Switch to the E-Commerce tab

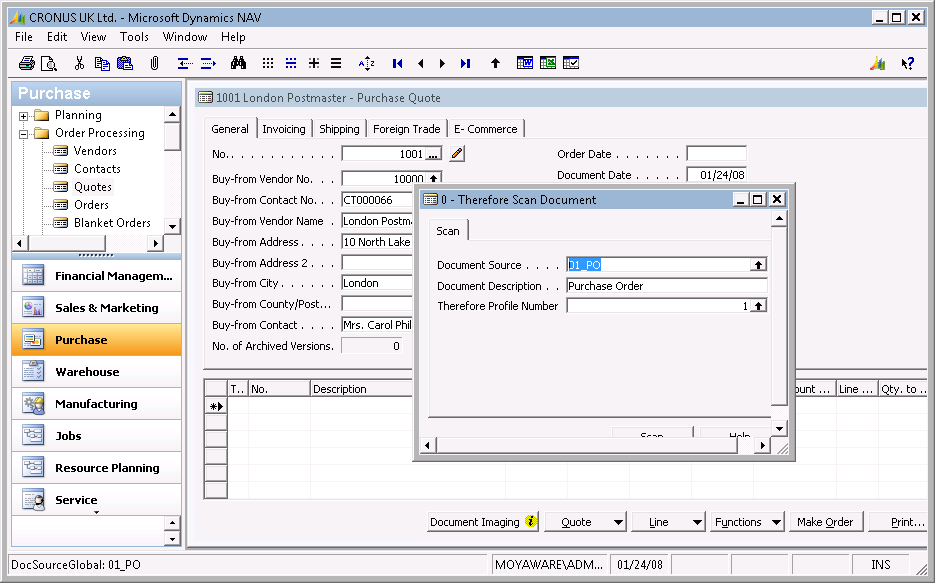[x=485, y=129]
